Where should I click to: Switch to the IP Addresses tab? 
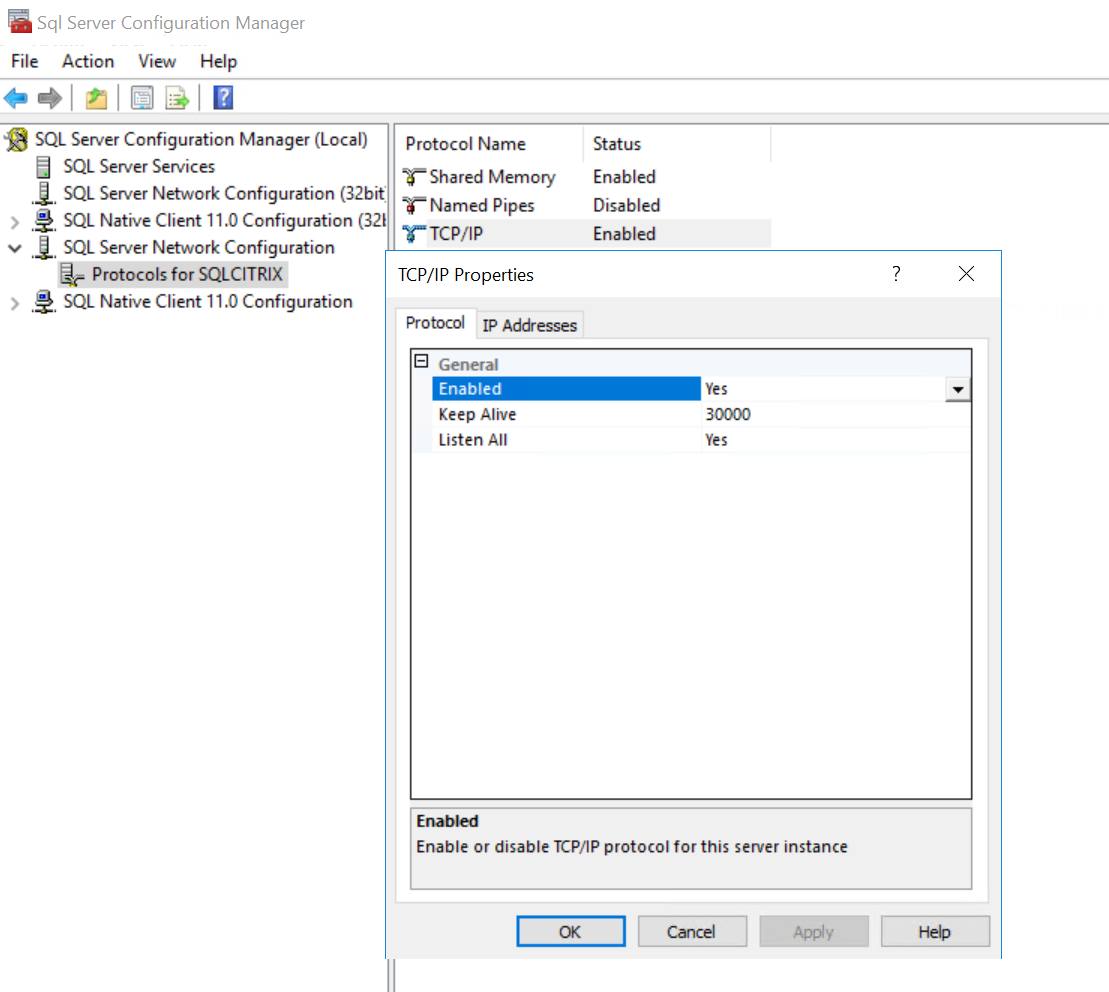pyautogui.click(x=529, y=325)
